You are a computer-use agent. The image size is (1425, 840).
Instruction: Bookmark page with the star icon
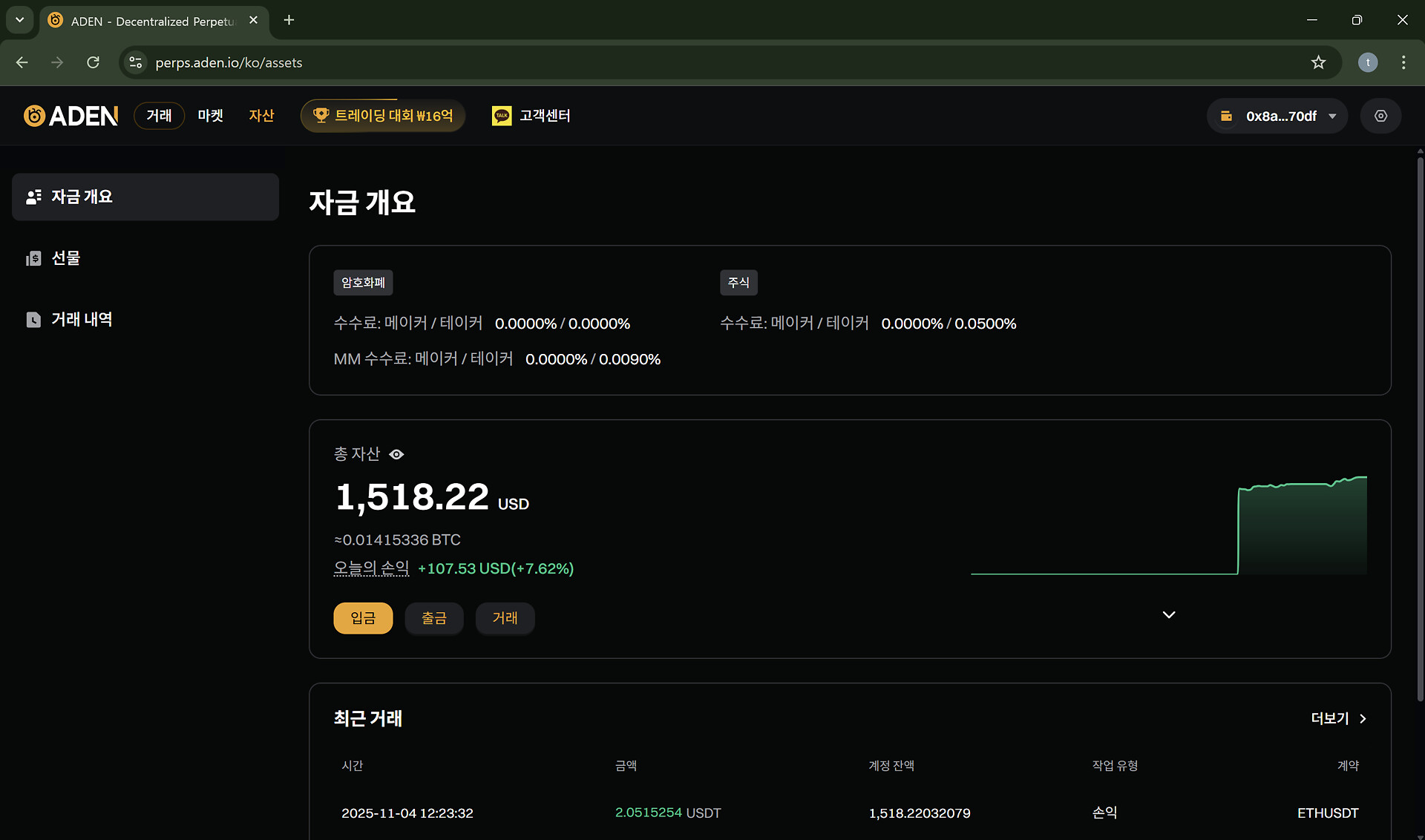point(1318,62)
